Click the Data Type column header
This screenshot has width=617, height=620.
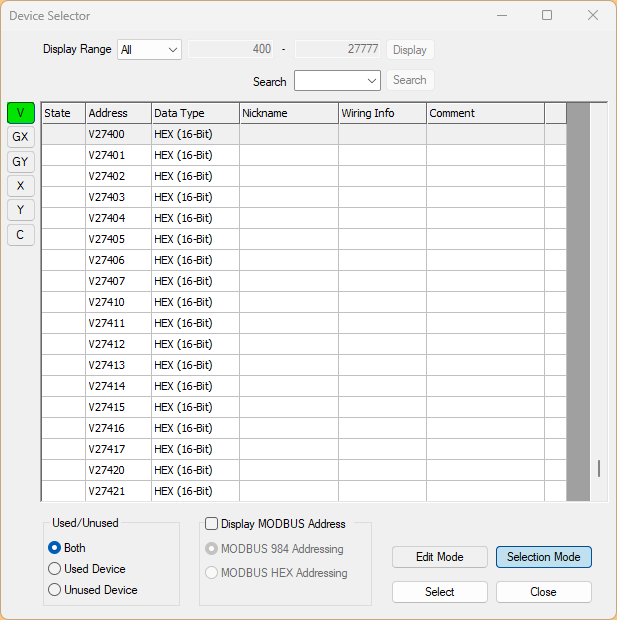coord(195,113)
